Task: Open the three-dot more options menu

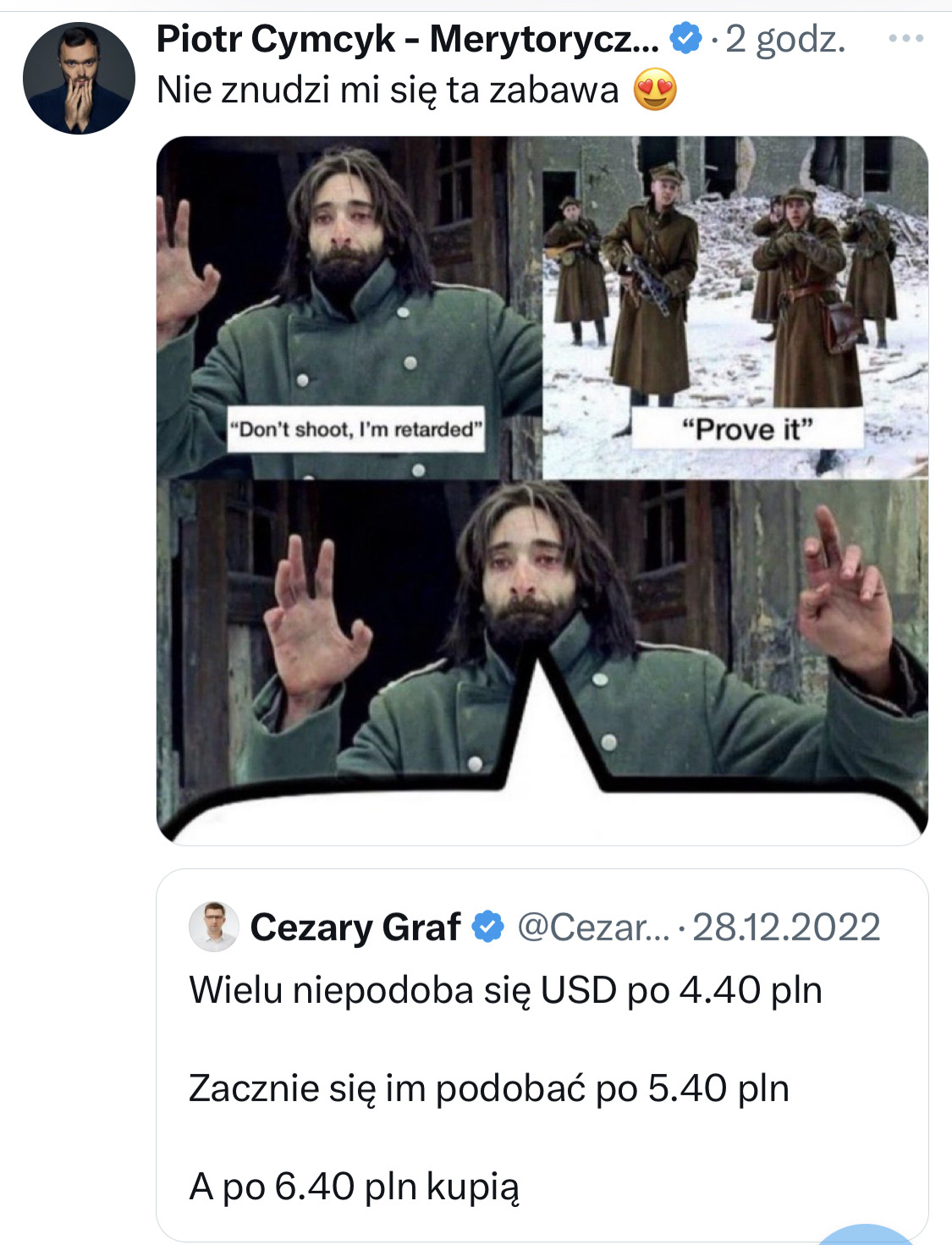Action: tap(906, 38)
